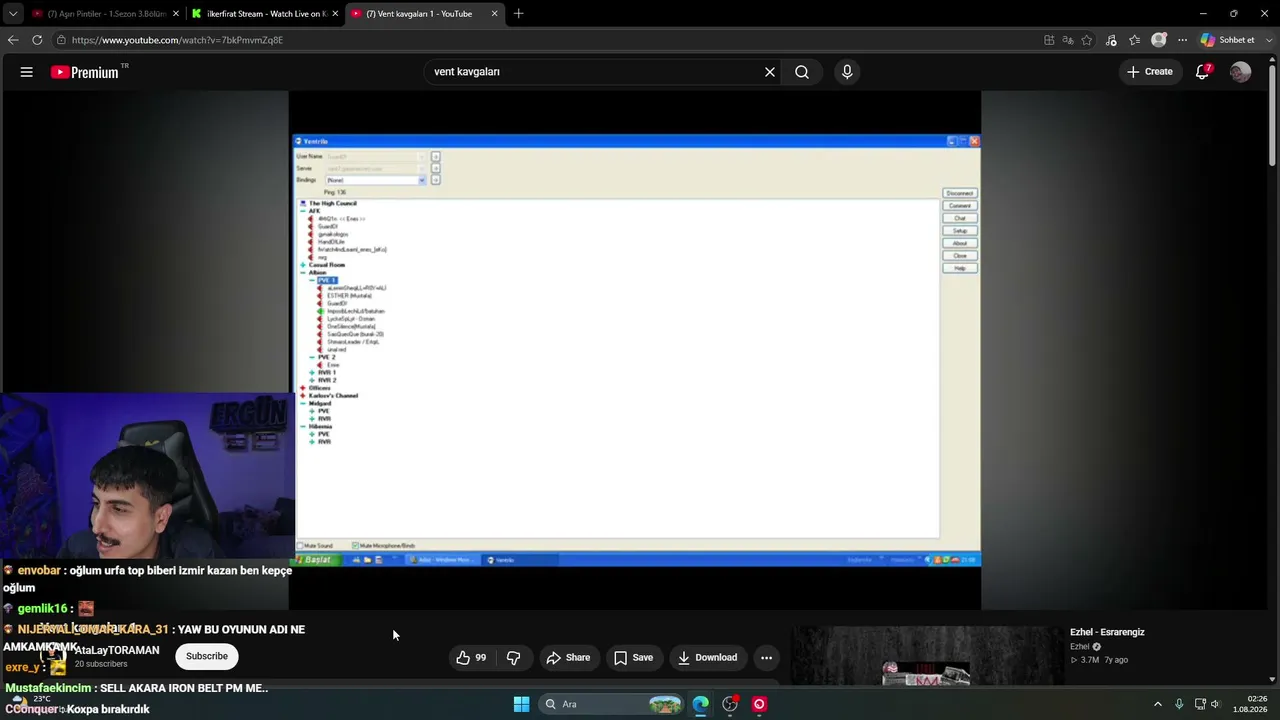This screenshot has height=720, width=1280.
Task: Save video to a playlist
Action: pos(633,657)
